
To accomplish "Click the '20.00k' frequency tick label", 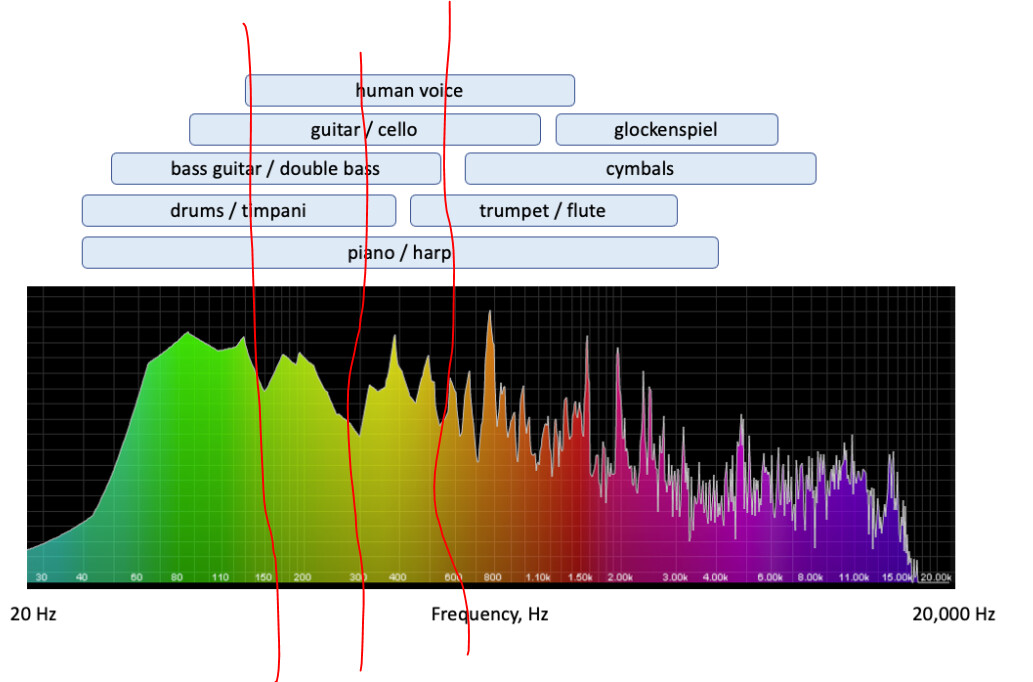I will [935, 577].
